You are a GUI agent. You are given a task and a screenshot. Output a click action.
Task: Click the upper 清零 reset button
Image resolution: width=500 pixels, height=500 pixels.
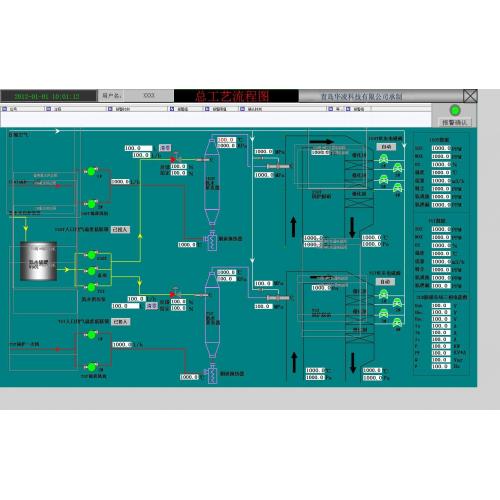coord(165,148)
